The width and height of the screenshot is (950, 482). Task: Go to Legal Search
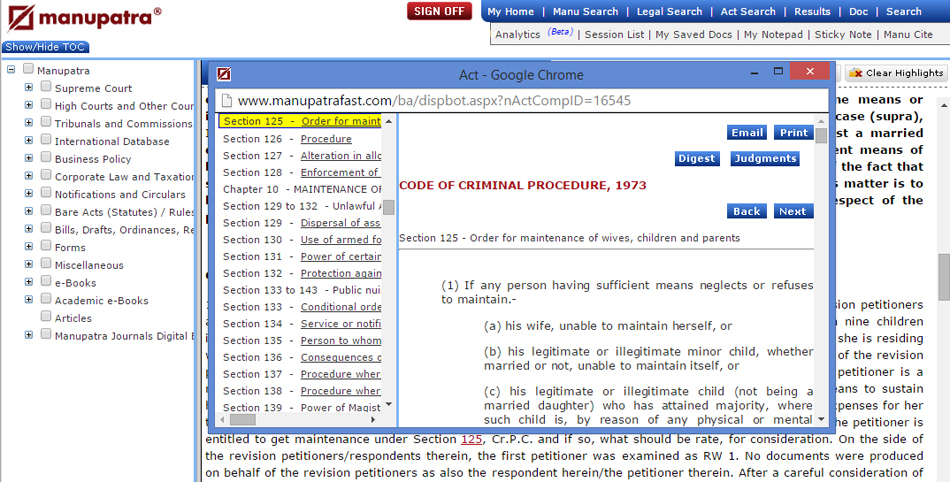[669, 12]
